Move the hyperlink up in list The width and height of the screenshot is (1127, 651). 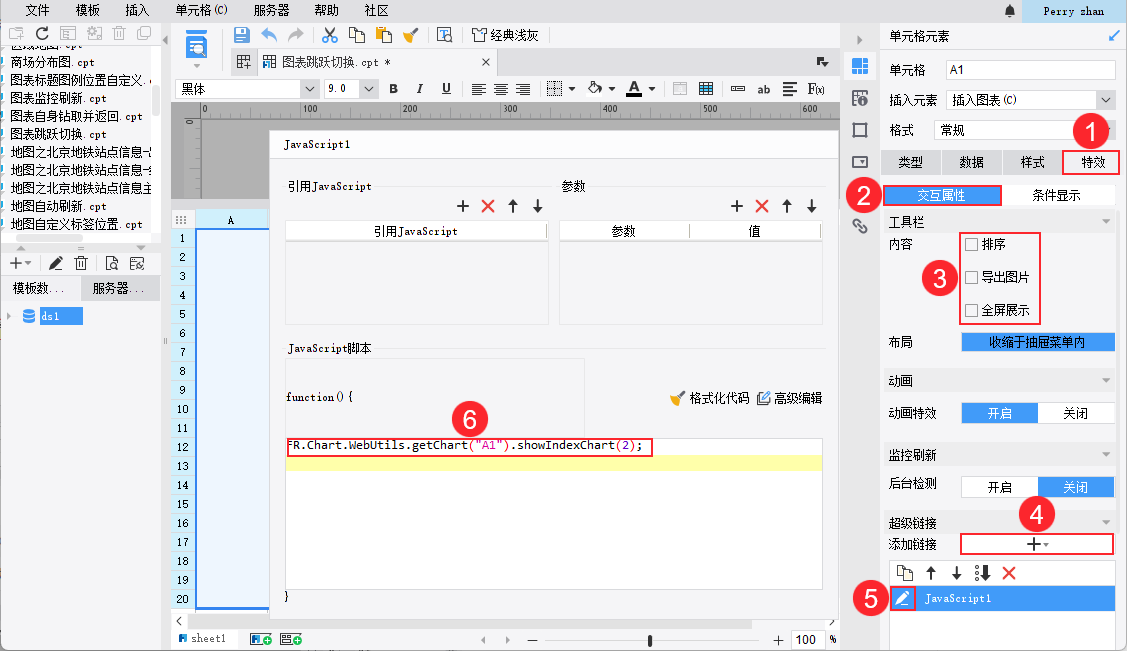pyautogui.click(x=932, y=573)
